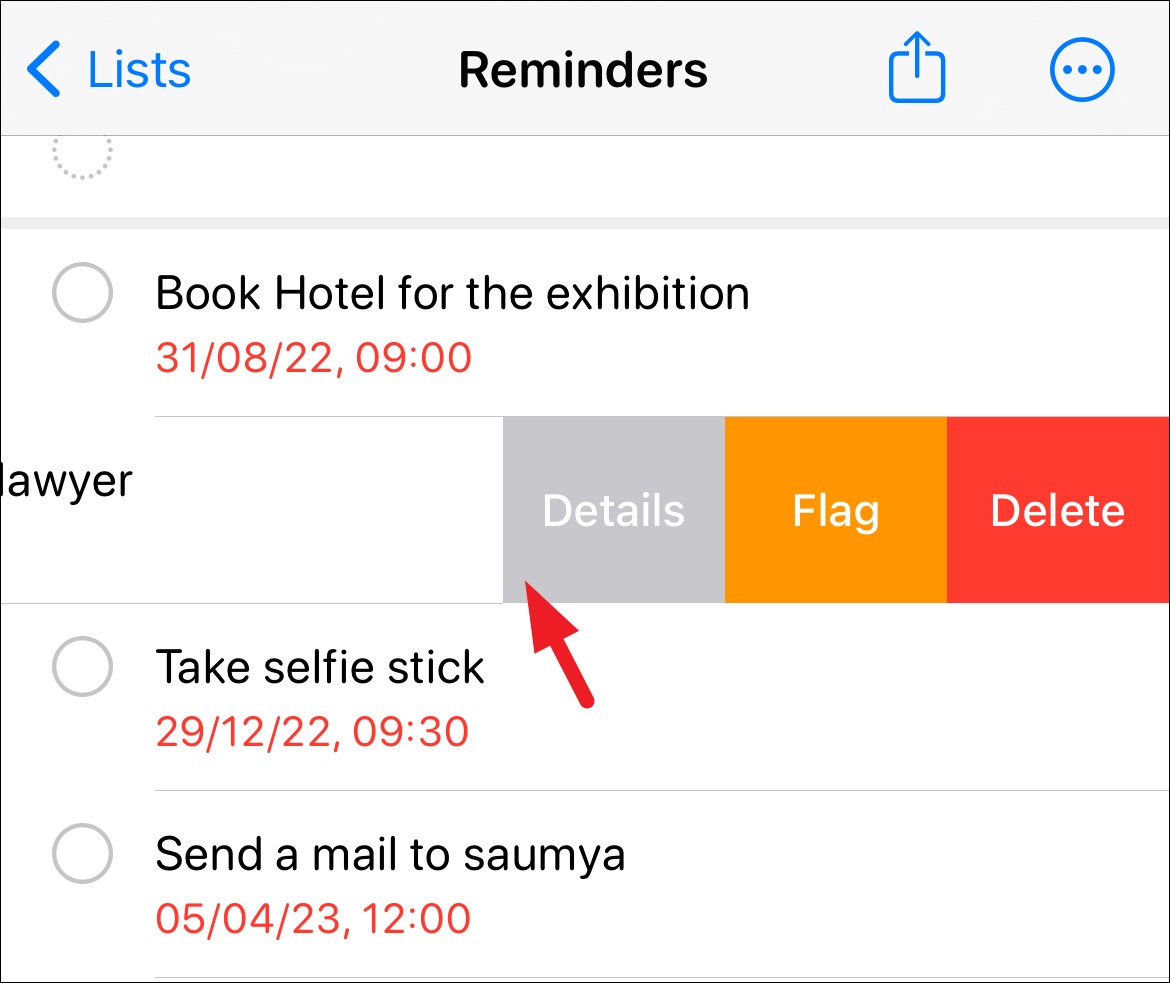Viewport: 1170px width, 983px height.
Task: Delete the swiped lawyer reminder
Action: tap(1058, 510)
